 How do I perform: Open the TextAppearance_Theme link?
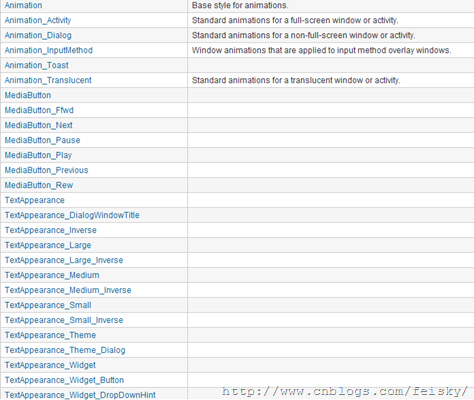[50, 335]
